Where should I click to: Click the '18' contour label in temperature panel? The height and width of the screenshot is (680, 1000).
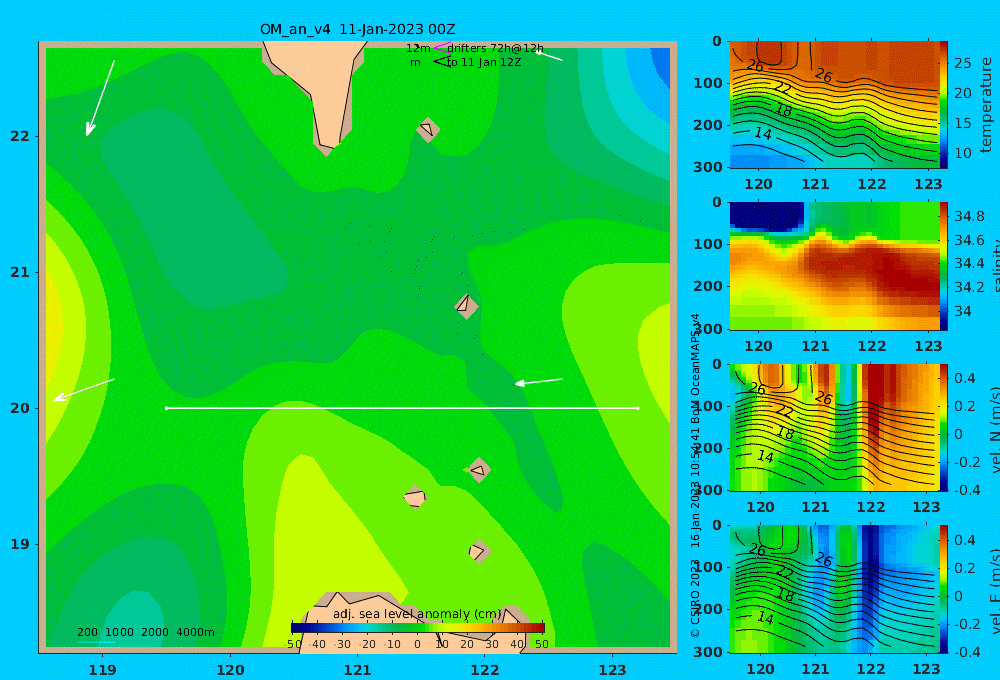coord(784,110)
